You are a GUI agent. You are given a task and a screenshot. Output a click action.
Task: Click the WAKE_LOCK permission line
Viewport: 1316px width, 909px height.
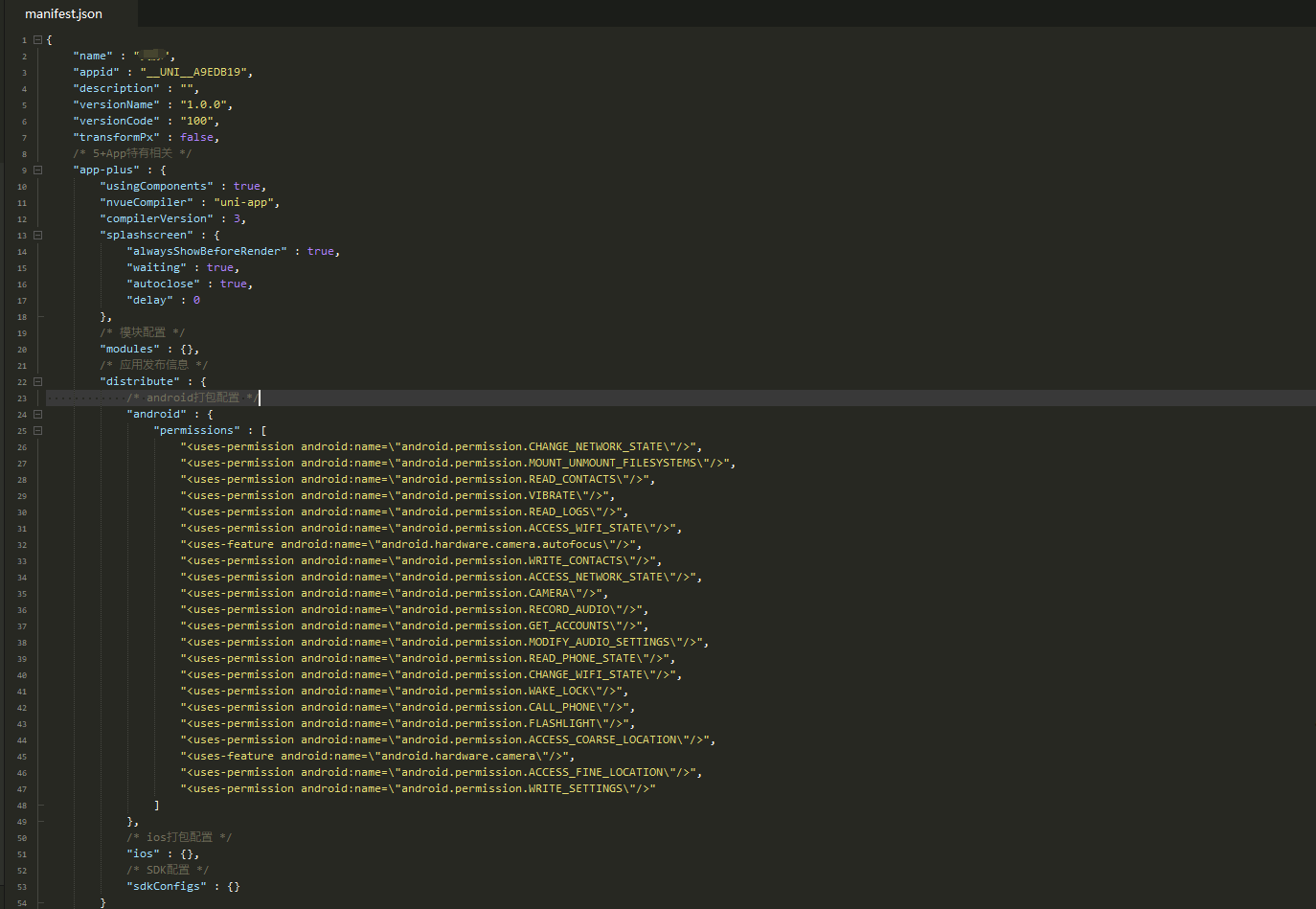click(404, 691)
